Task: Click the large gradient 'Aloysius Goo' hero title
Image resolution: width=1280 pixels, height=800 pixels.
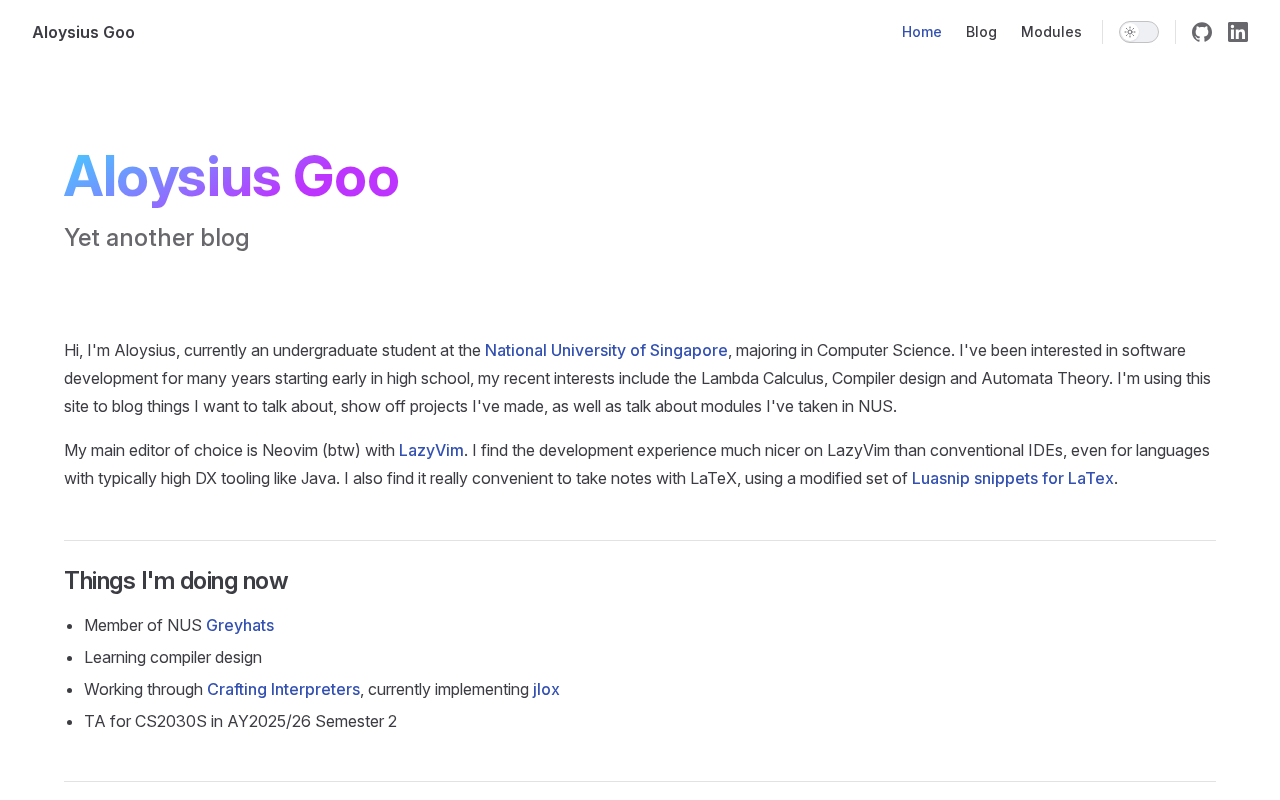Action: [231, 177]
